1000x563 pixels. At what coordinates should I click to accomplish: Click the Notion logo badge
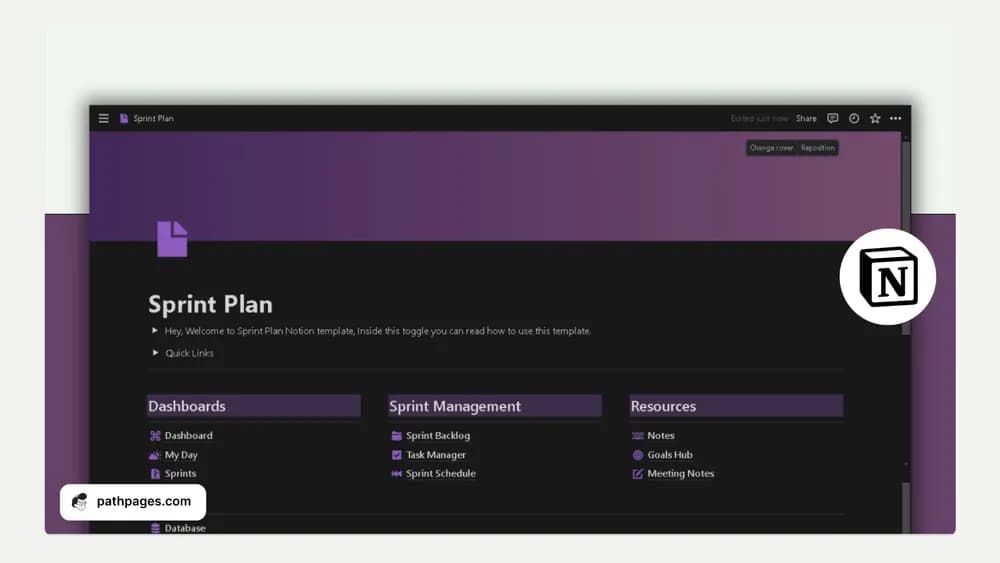[x=888, y=277]
